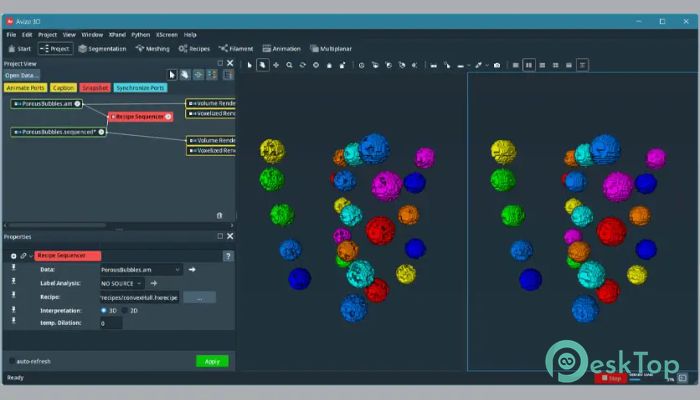Image resolution: width=700 pixels, height=400 pixels.
Task: Switch to four-viewer grid layout
Action: (x=555, y=65)
